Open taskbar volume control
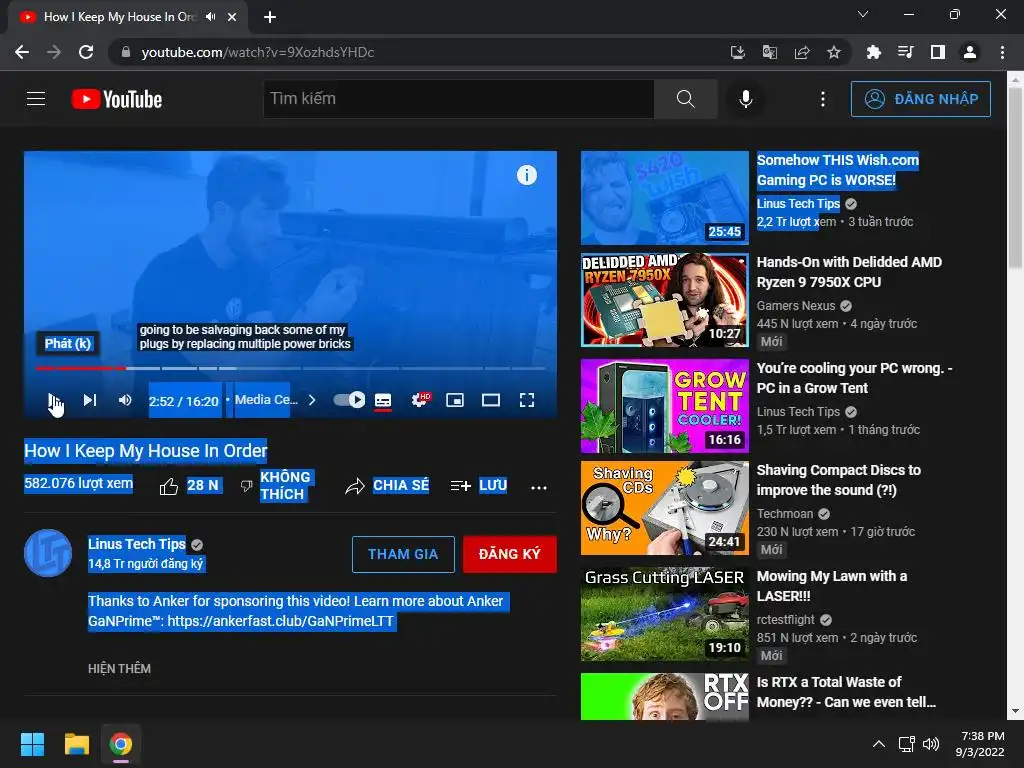 click(x=930, y=744)
